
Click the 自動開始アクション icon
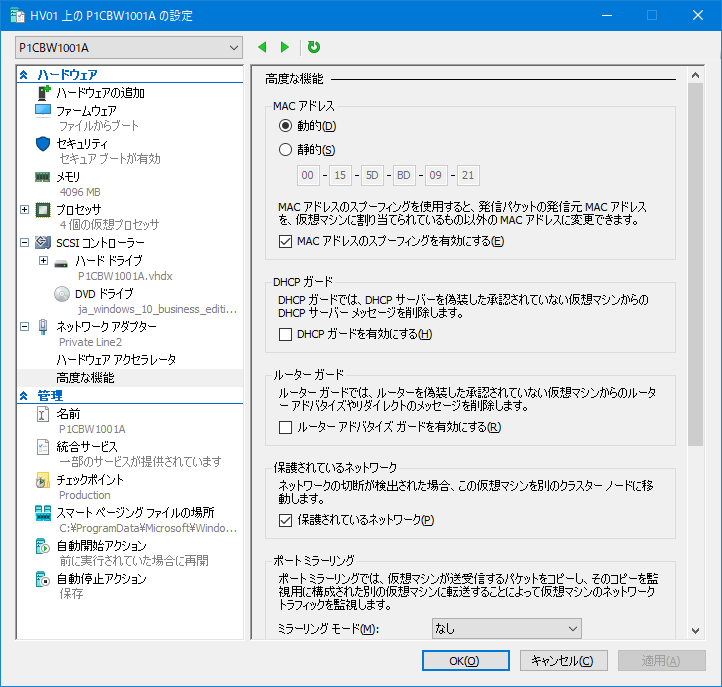point(43,546)
